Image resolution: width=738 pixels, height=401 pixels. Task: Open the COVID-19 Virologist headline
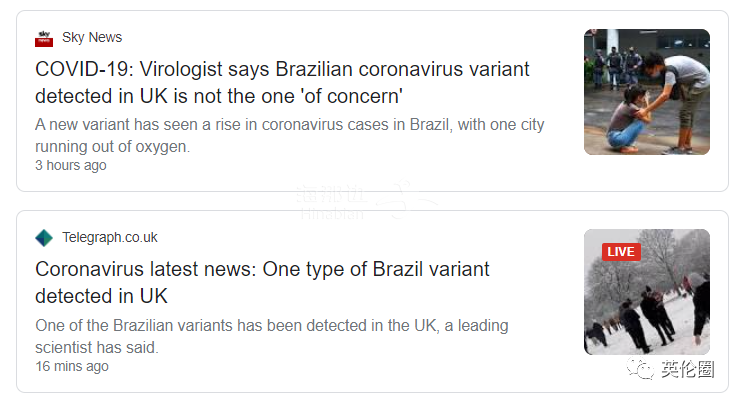pyautogui.click(x=282, y=82)
